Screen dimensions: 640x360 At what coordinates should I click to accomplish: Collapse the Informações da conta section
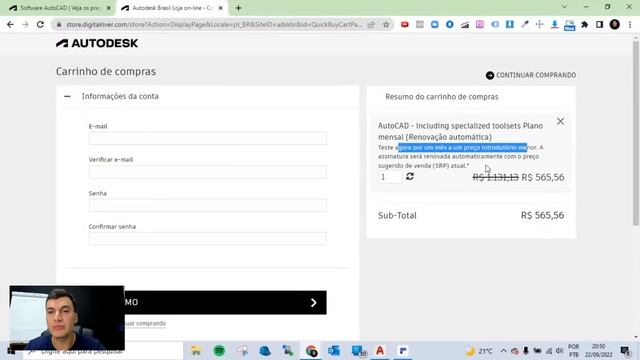67,96
